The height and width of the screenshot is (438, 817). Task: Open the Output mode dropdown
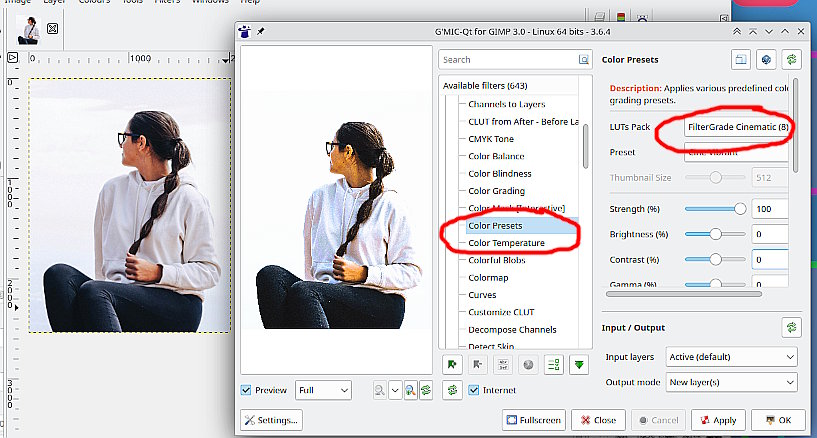(732, 382)
